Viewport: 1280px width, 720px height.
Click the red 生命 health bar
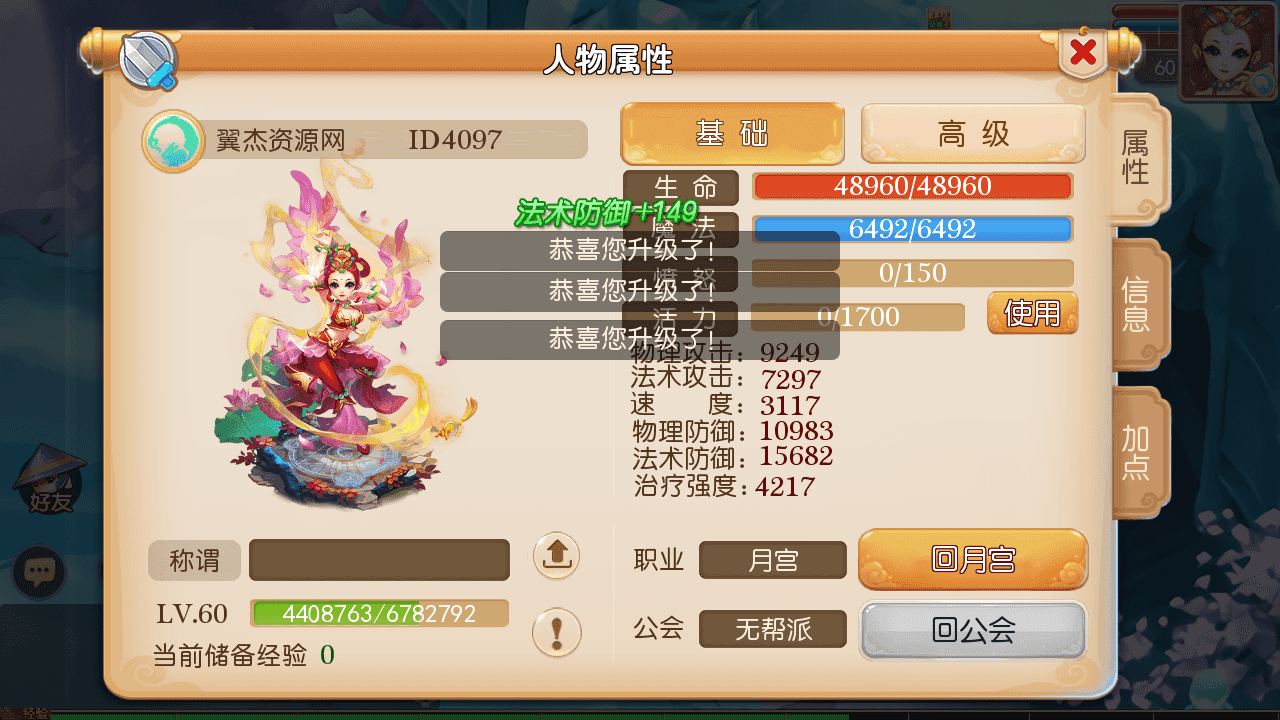click(912, 186)
